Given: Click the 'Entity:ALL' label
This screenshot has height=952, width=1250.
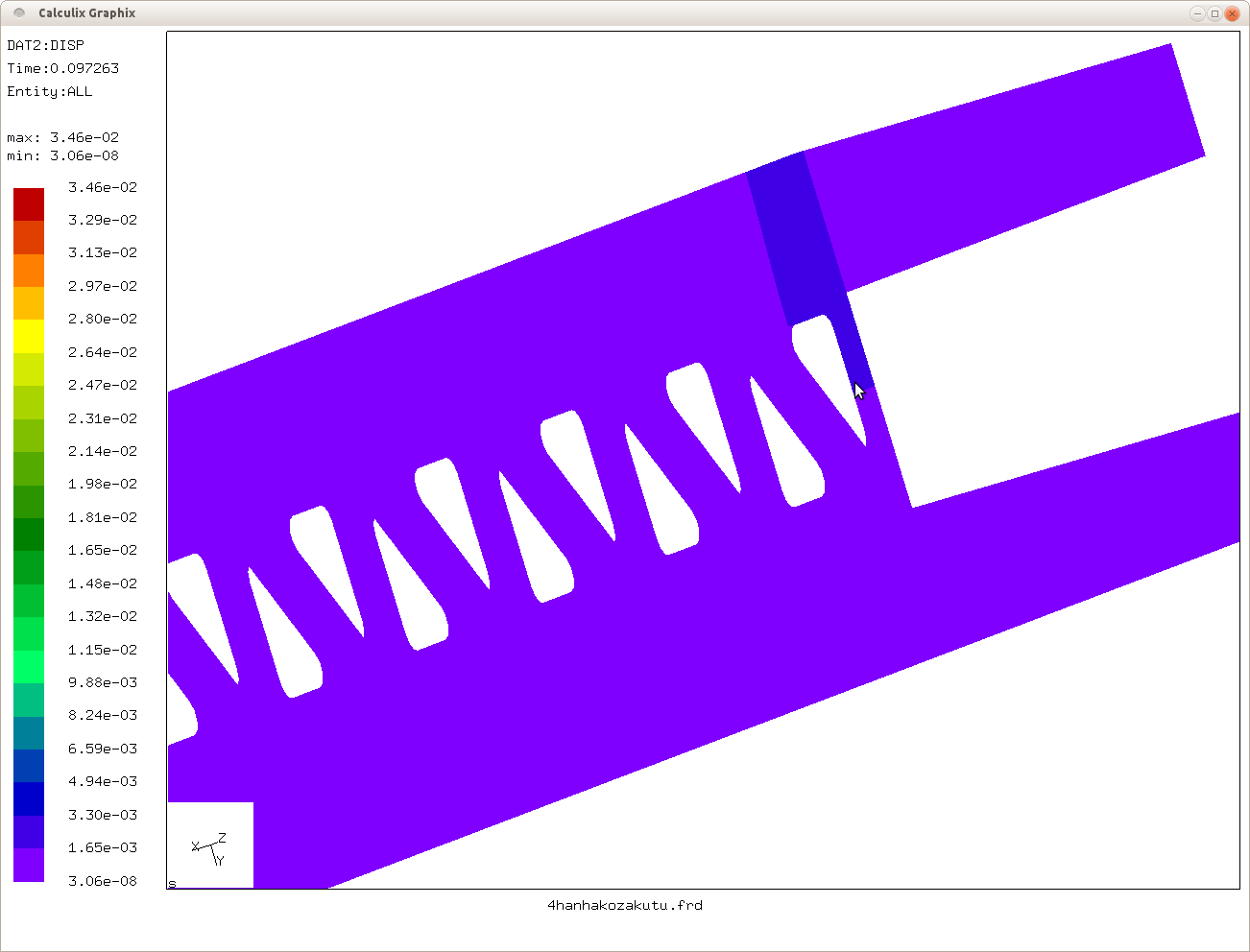Looking at the screenshot, I should click(49, 91).
